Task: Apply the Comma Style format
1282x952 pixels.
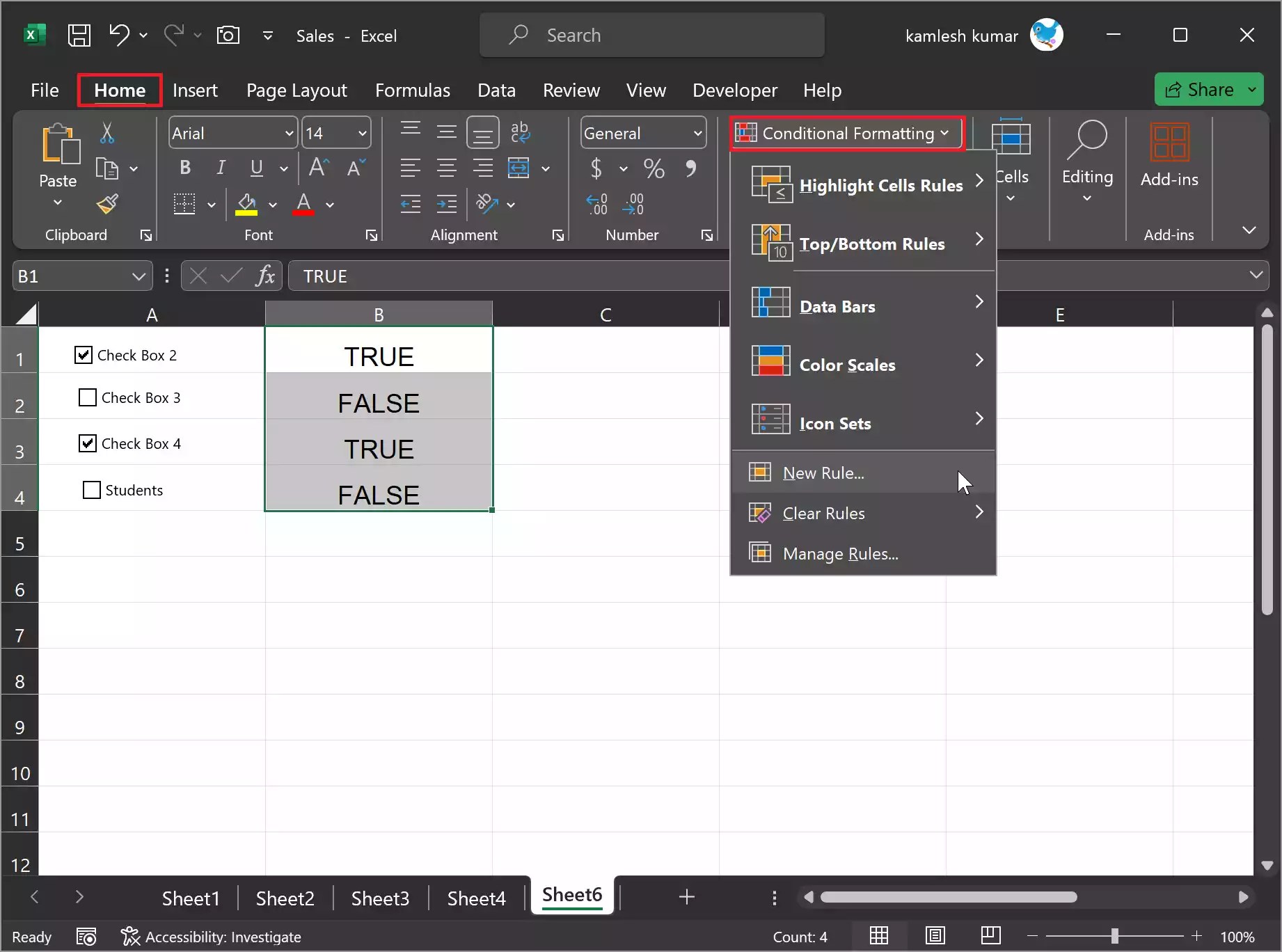Action: [691, 168]
